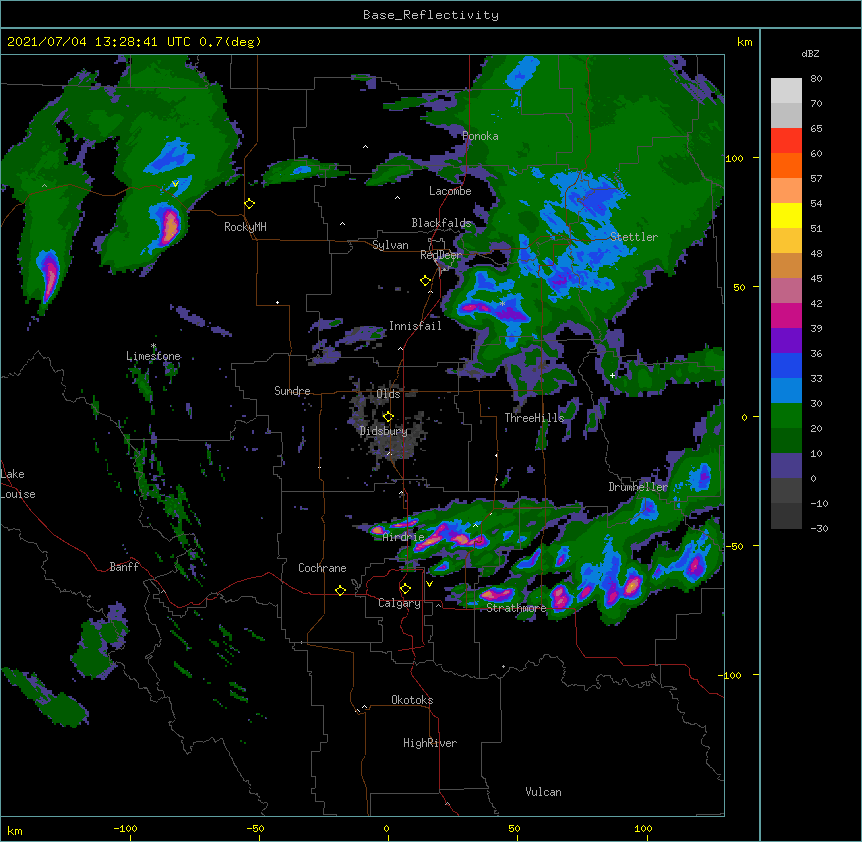Click the Airdrie label
Image resolution: width=862 pixels, height=842 pixels.
pos(404,537)
